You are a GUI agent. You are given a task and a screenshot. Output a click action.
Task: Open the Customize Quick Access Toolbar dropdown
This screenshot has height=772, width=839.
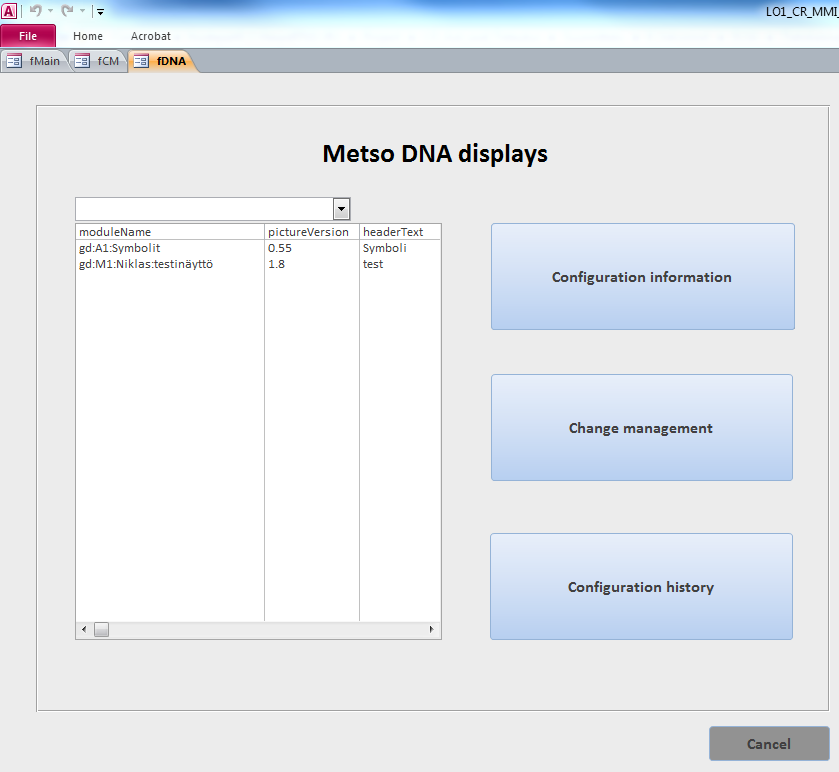pos(100,11)
